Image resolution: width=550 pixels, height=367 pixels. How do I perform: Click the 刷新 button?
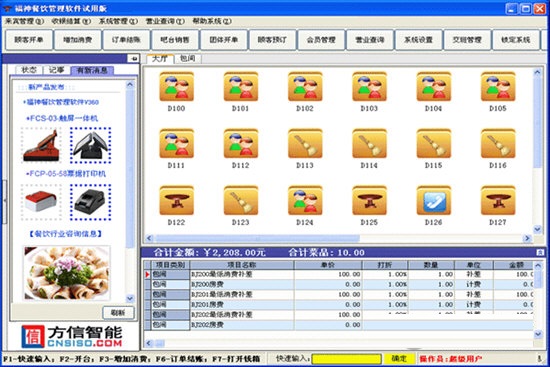pyautogui.click(x=118, y=313)
